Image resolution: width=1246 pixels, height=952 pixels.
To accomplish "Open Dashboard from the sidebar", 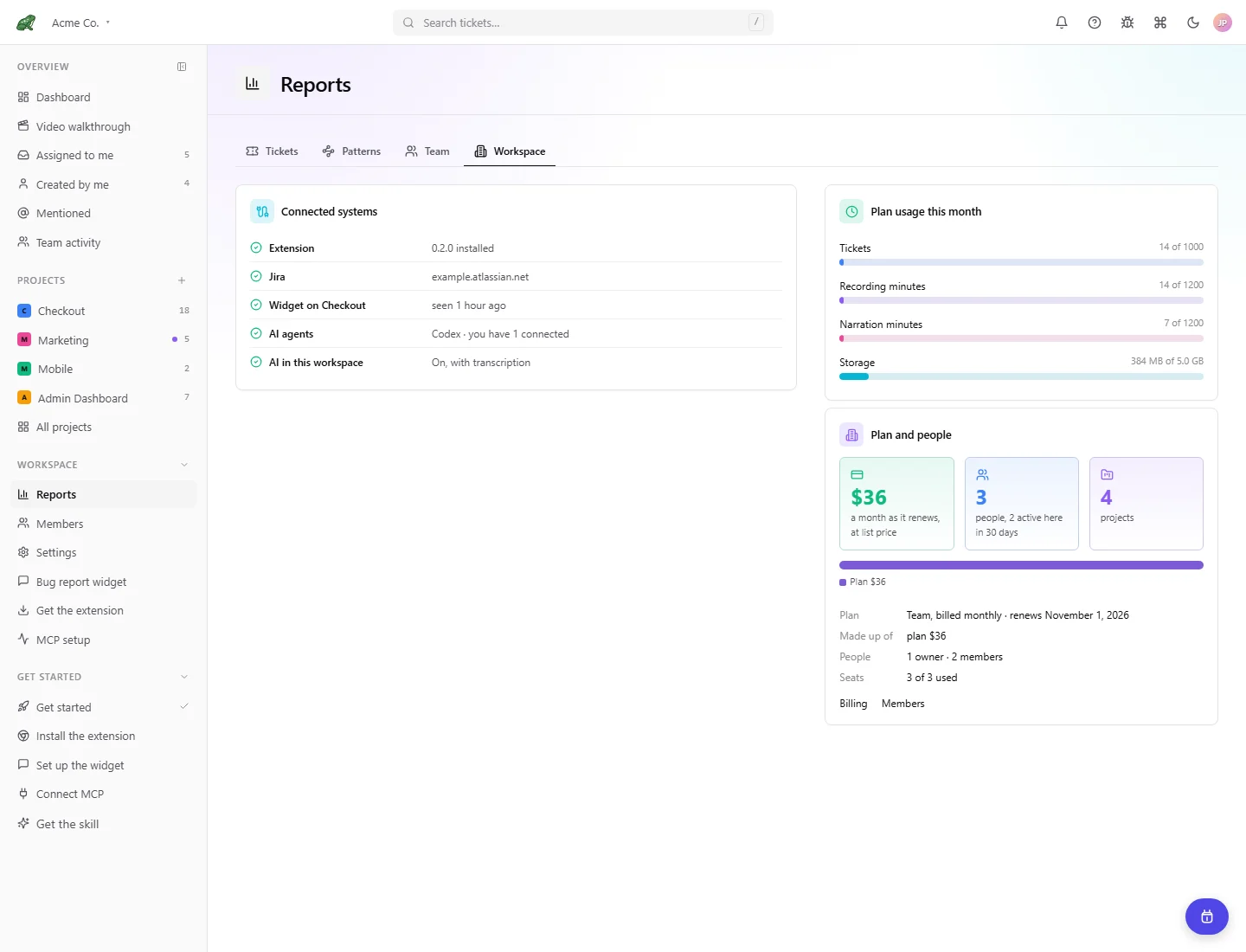I will click(104, 97).
